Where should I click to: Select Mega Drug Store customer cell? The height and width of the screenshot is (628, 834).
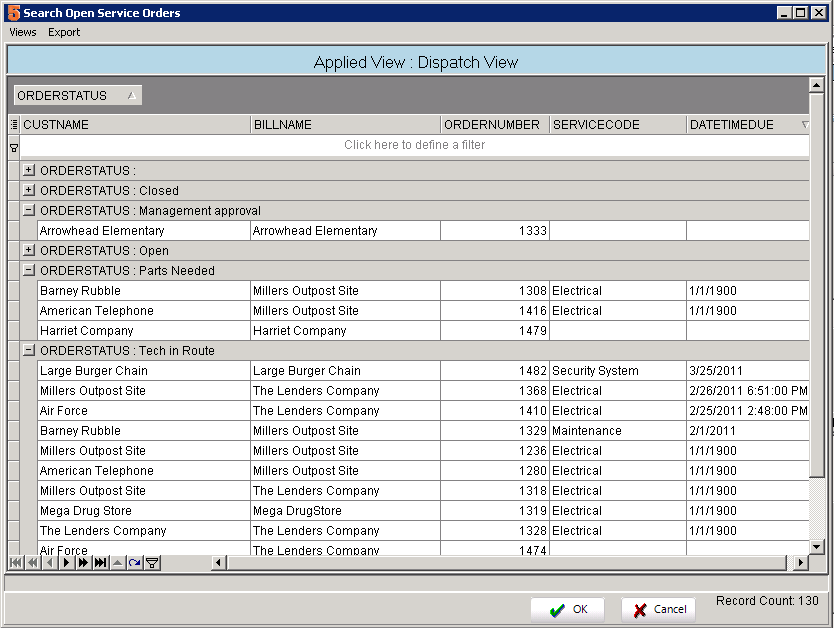pyautogui.click(x=144, y=510)
